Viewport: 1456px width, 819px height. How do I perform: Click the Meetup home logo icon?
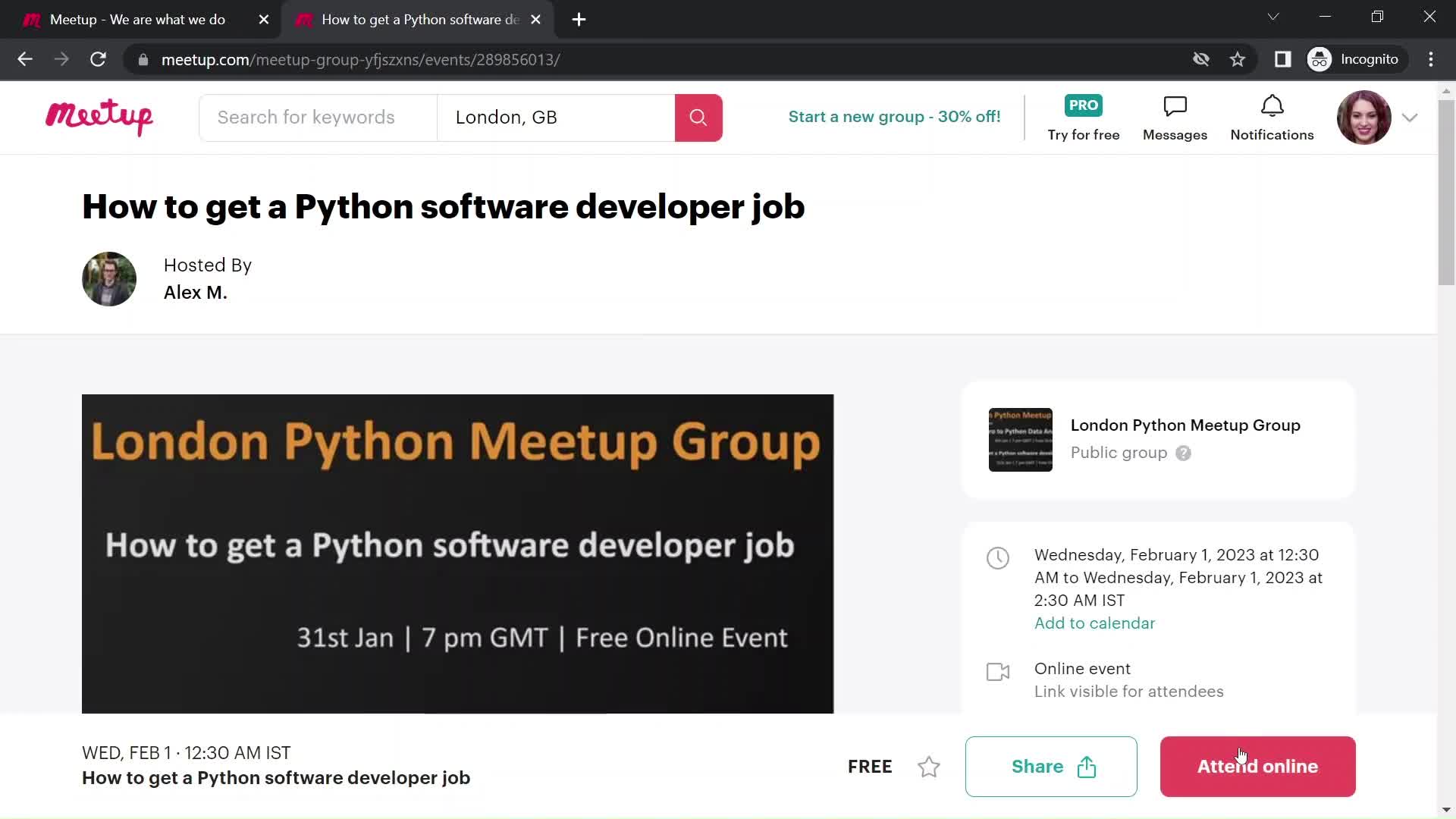(100, 117)
